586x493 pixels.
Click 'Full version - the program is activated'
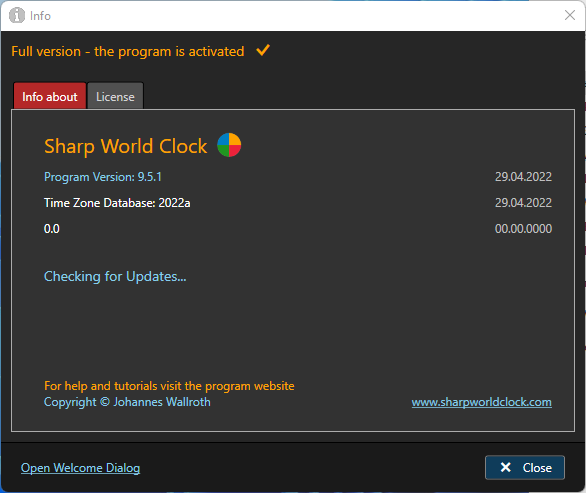(127, 52)
